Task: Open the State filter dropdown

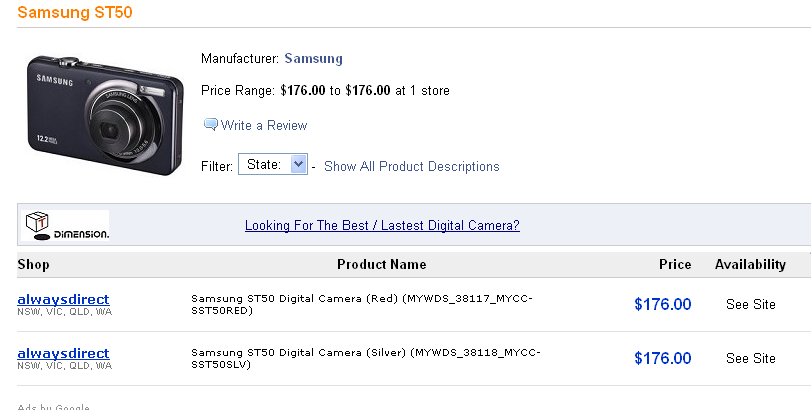Action: point(272,165)
